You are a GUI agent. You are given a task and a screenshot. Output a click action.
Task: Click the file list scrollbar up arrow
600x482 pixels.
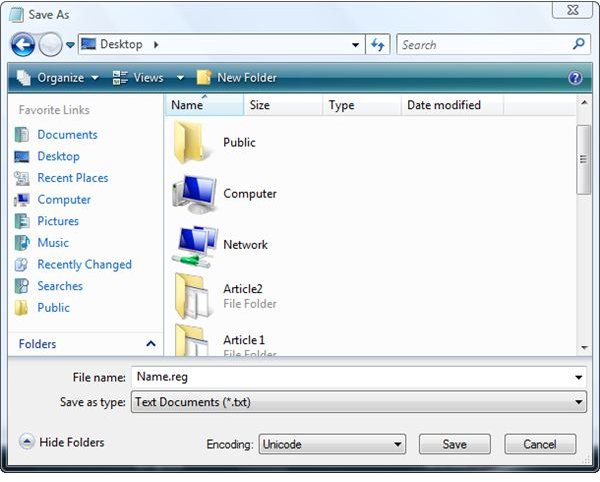point(584,103)
